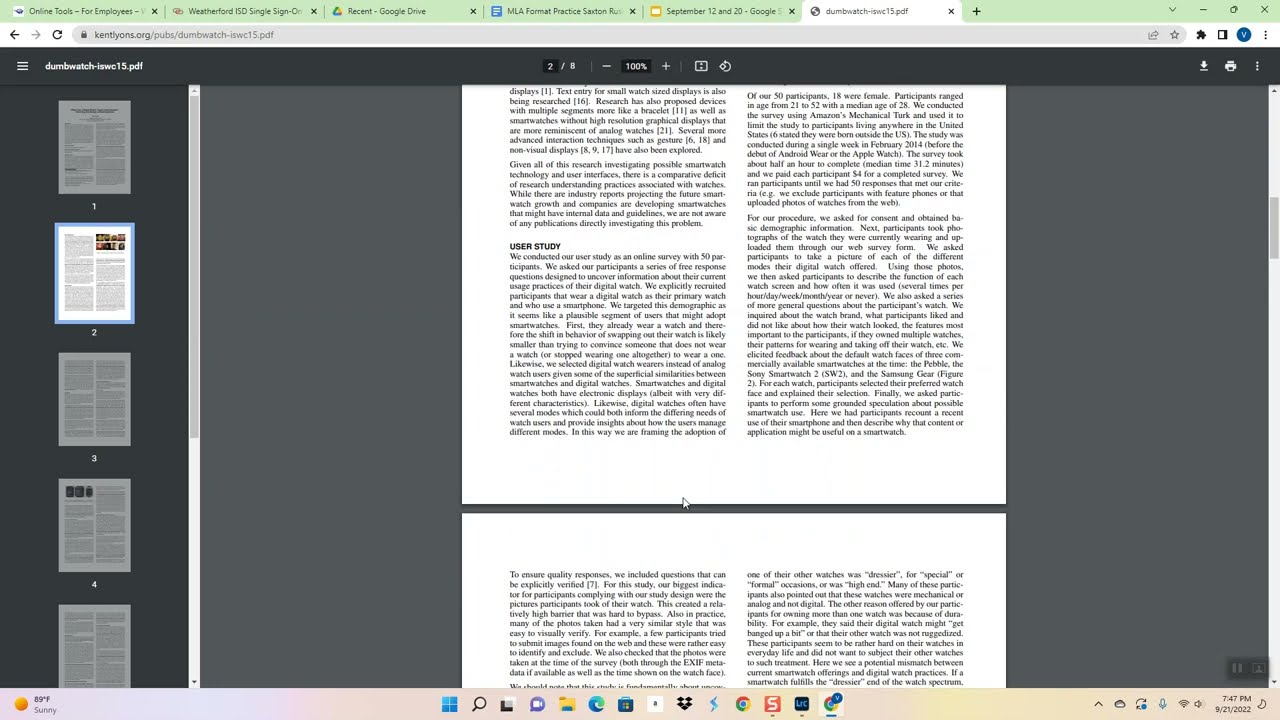Edit the 100% zoom level field
The image size is (1280, 720).
pos(636,66)
